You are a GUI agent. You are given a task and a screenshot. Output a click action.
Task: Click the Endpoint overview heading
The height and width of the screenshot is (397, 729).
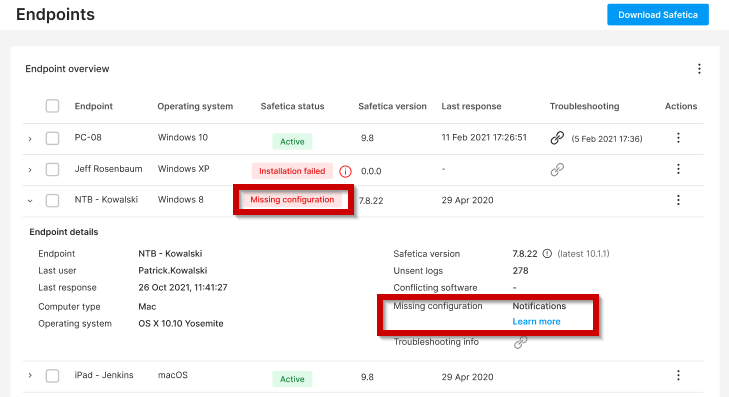(x=67, y=69)
